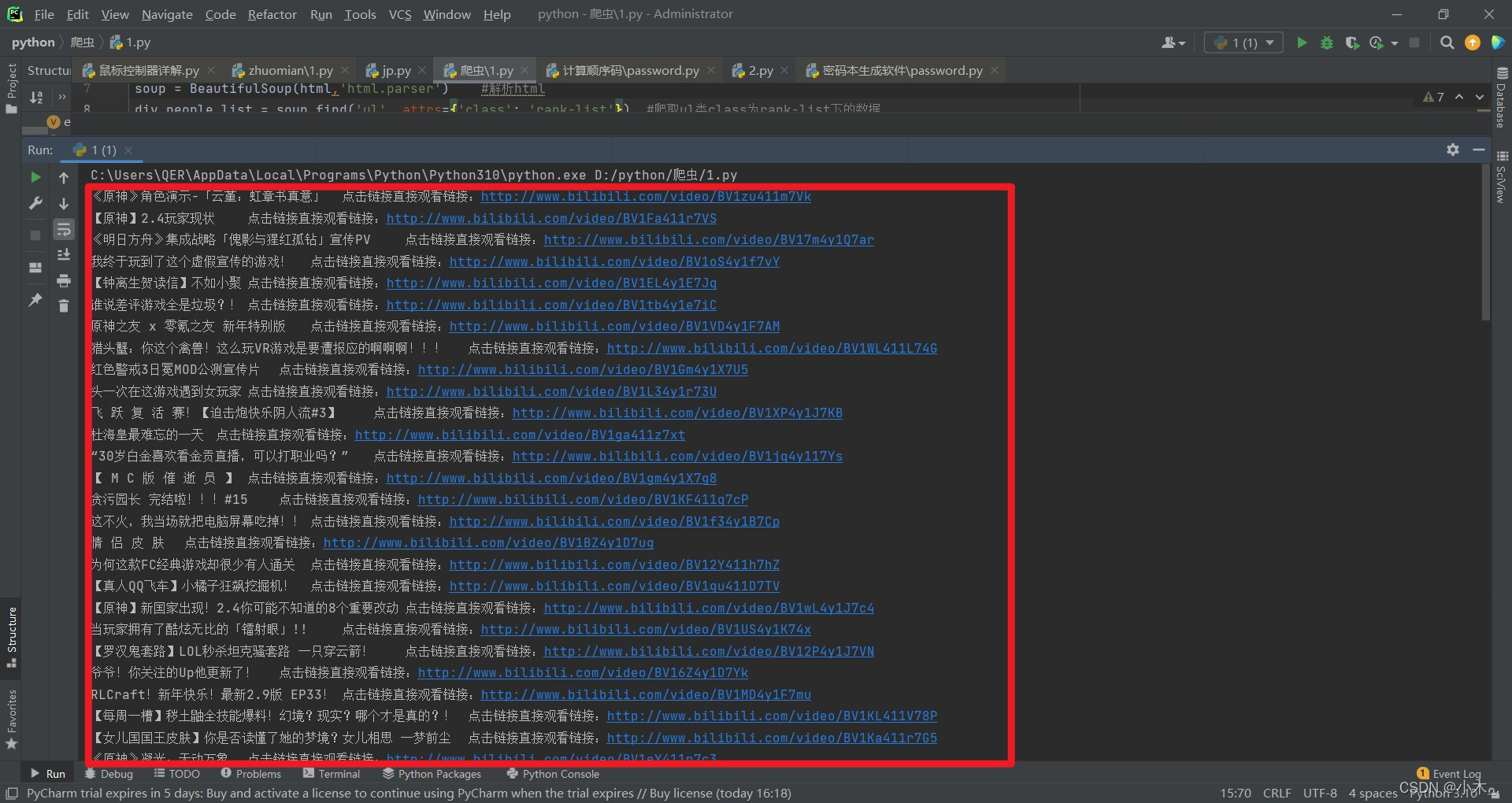Image resolution: width=1512 pixels, height=803 pixels.
Task: Run with Coverage icon in top toolbar
Action: [1352, 43]
